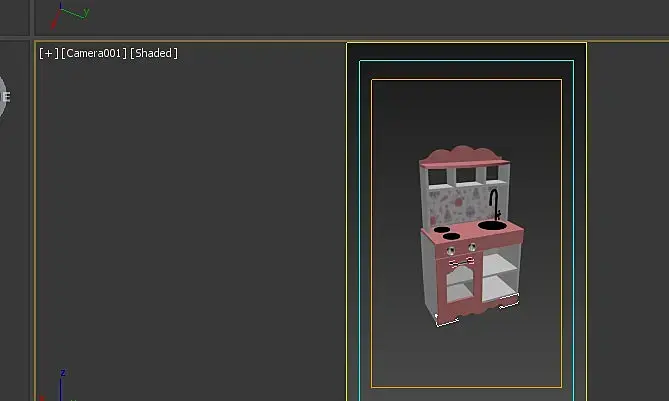
Task: Open the Shaded viewport shading menu
Action: [x=154, y=53]
